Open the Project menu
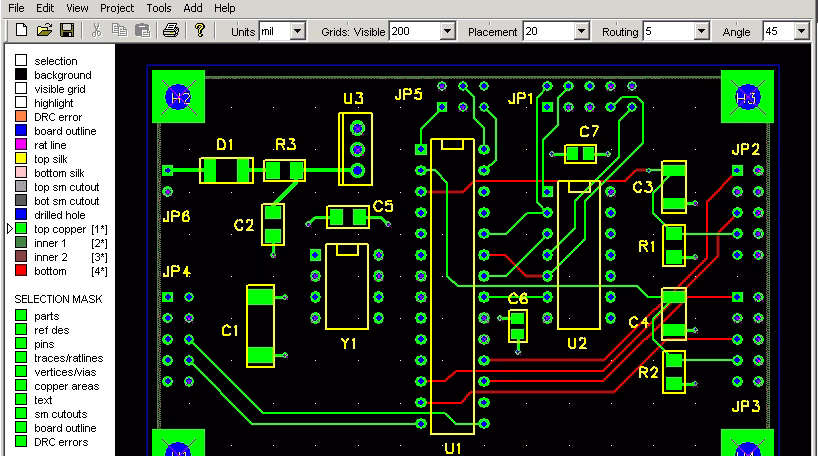Viewport: 818px width, 456px height. point(117,8)
